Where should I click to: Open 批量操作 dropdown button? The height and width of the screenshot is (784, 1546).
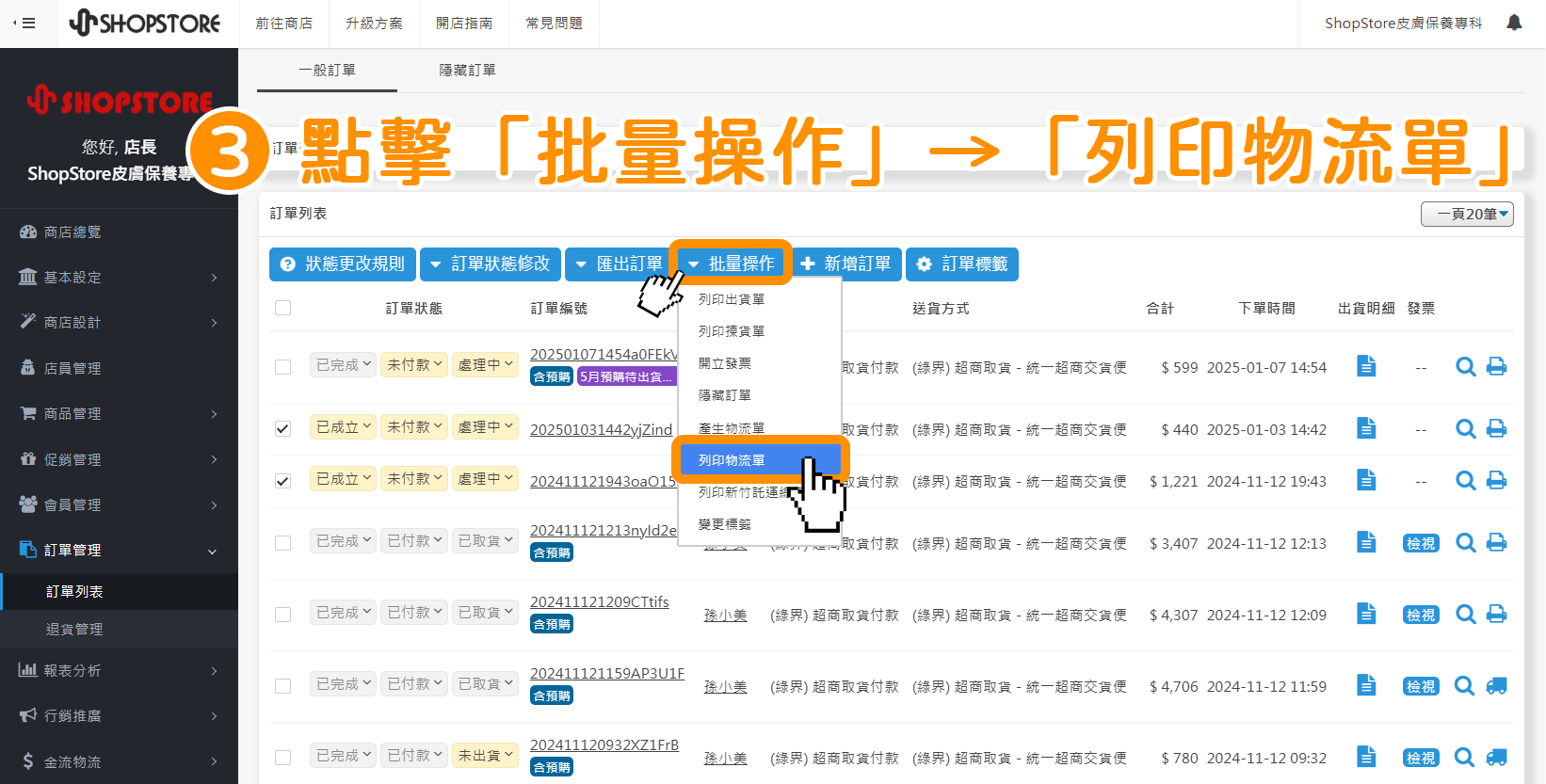[x=732, y=264]
